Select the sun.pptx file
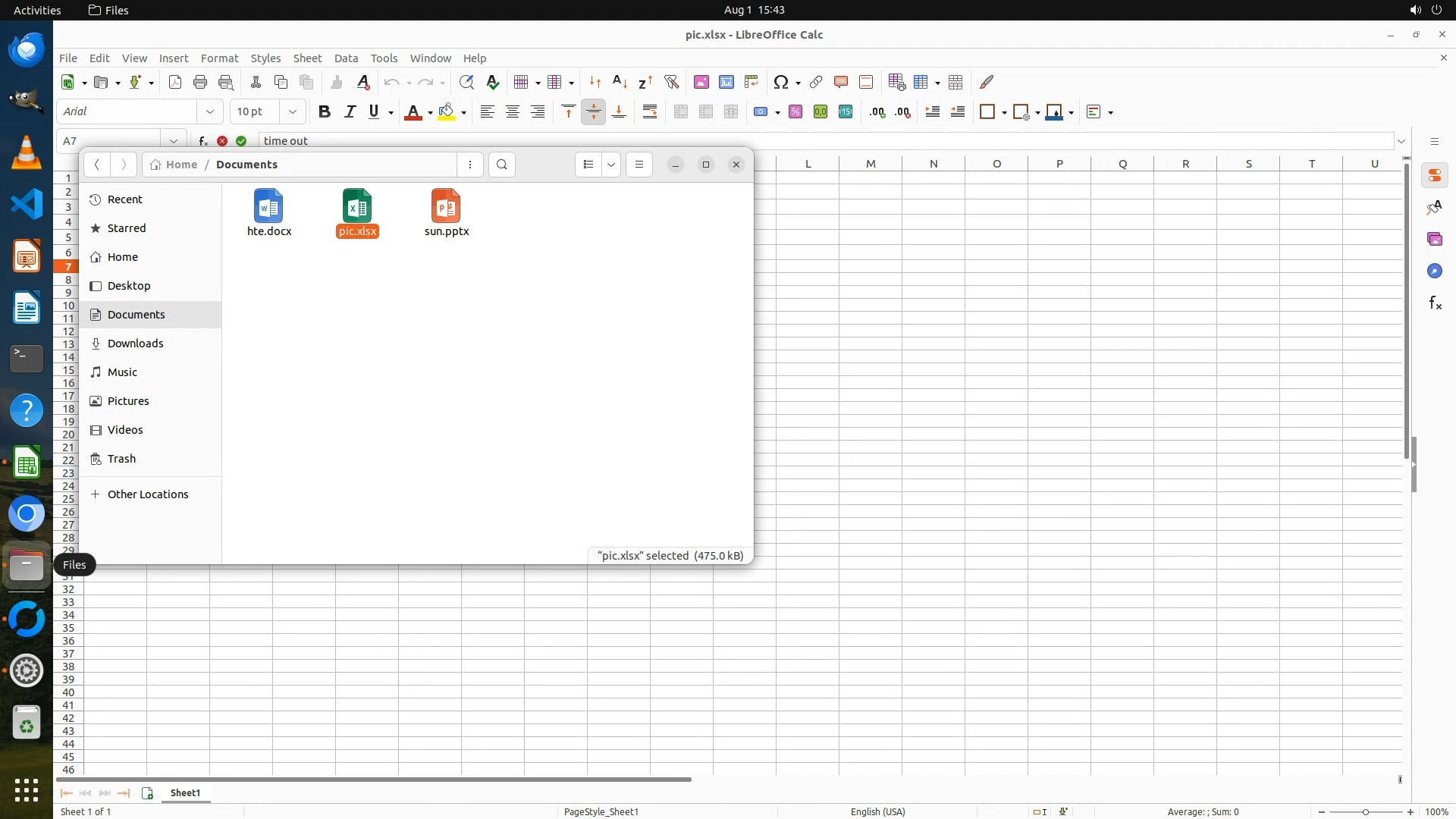 (446, 213)
